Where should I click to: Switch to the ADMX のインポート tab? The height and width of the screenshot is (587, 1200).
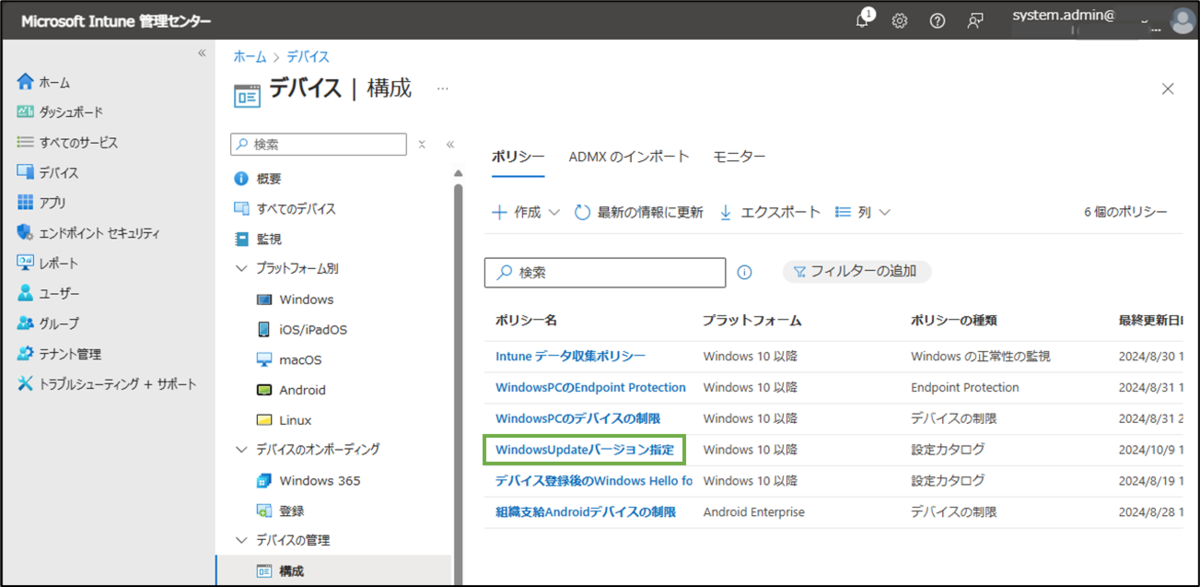pyautogui.click(x=629, y=157)
